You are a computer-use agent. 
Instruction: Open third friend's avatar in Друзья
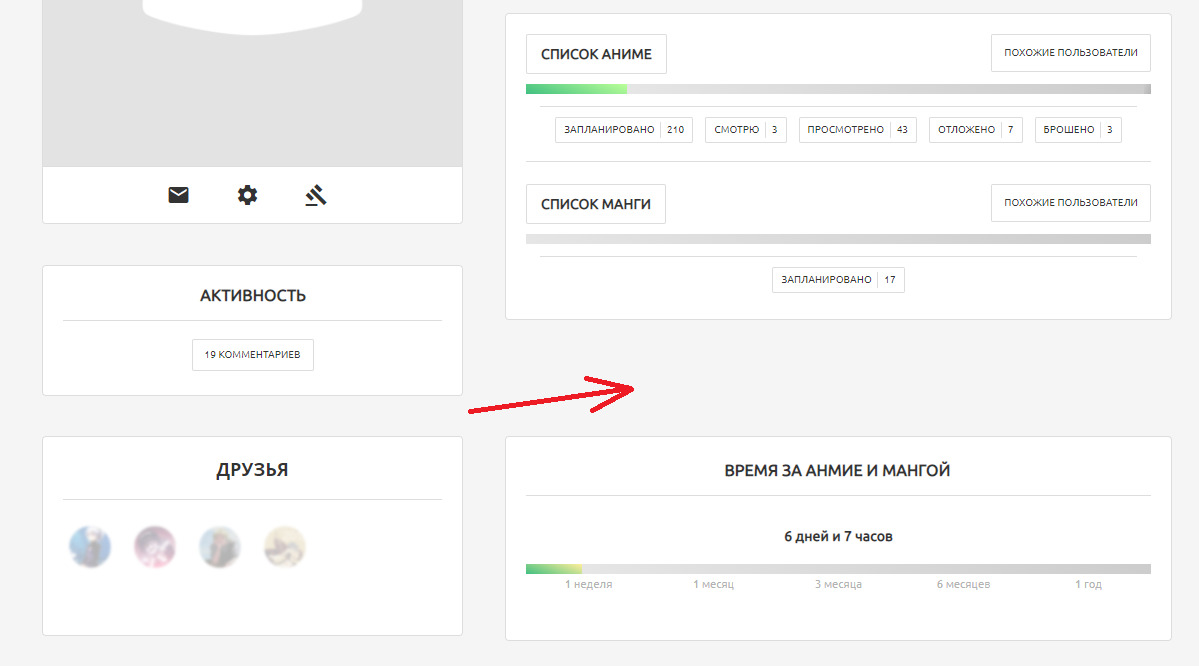(220, 547)
